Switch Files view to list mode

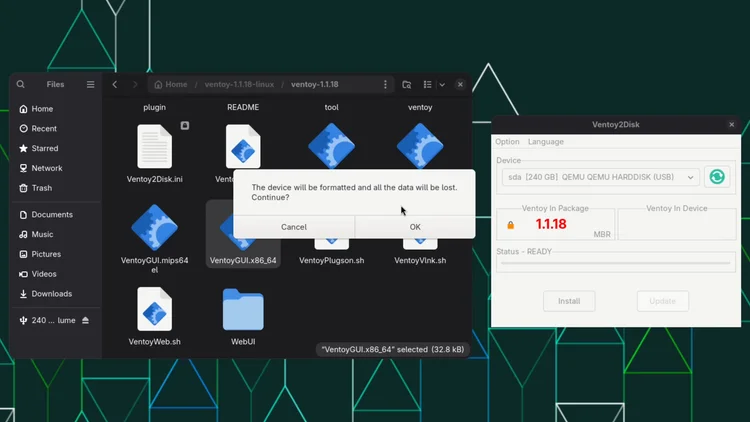(x=427, y=84)
